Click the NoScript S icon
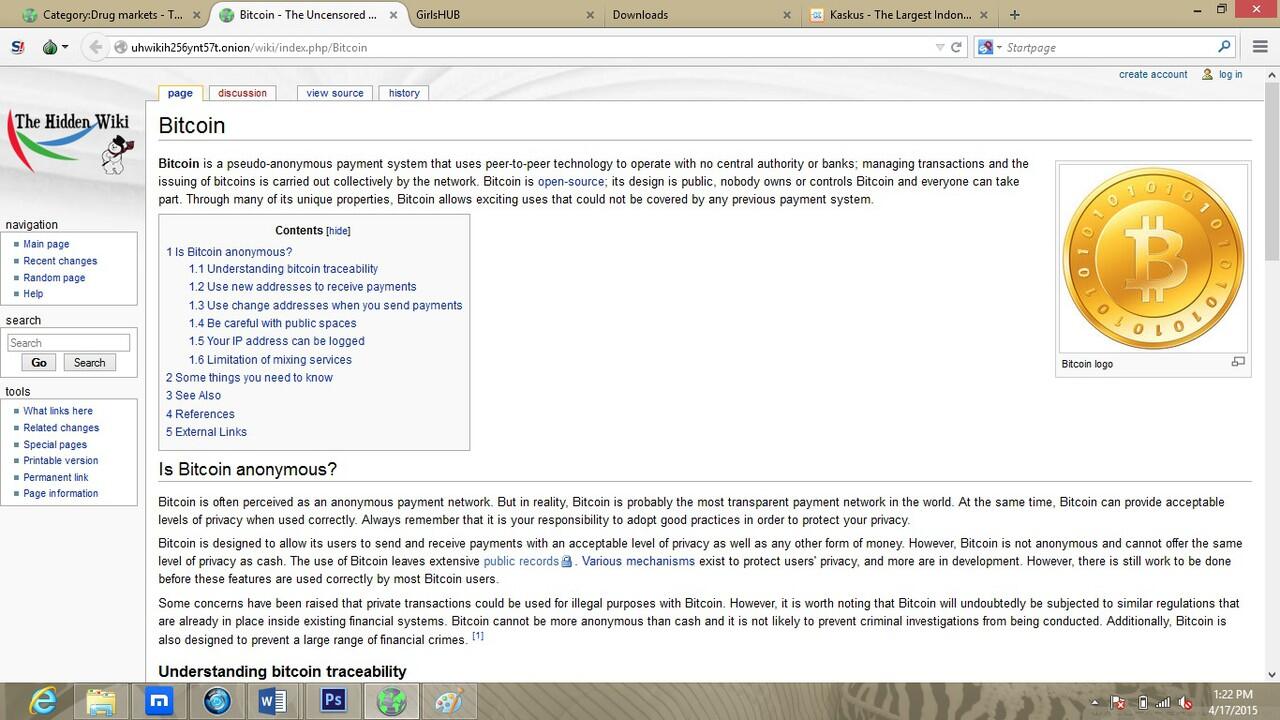The image size is (1280, 720). pos(17,47)
